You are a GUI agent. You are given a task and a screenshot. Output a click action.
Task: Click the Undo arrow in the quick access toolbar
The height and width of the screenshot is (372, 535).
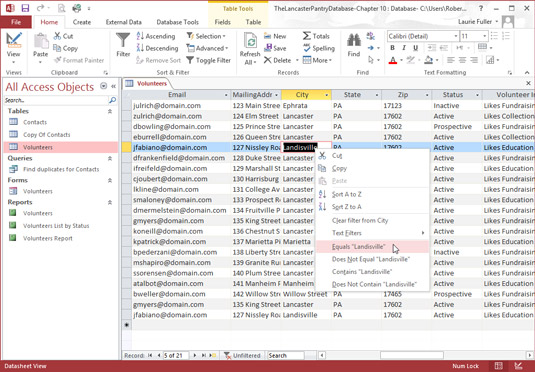click(x=40, y=8)
